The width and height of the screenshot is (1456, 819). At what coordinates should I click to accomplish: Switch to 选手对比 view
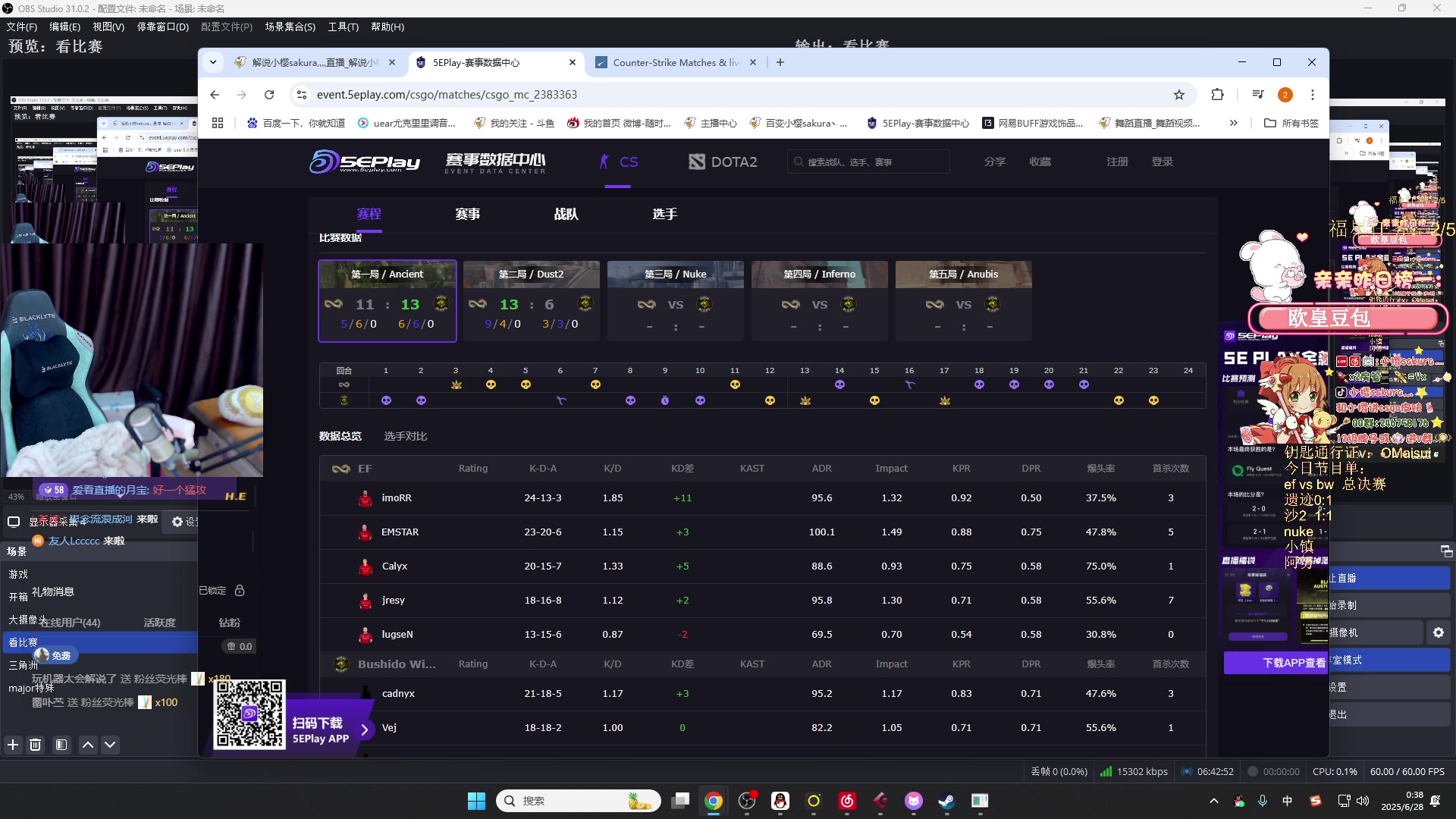tap(406, 436)
